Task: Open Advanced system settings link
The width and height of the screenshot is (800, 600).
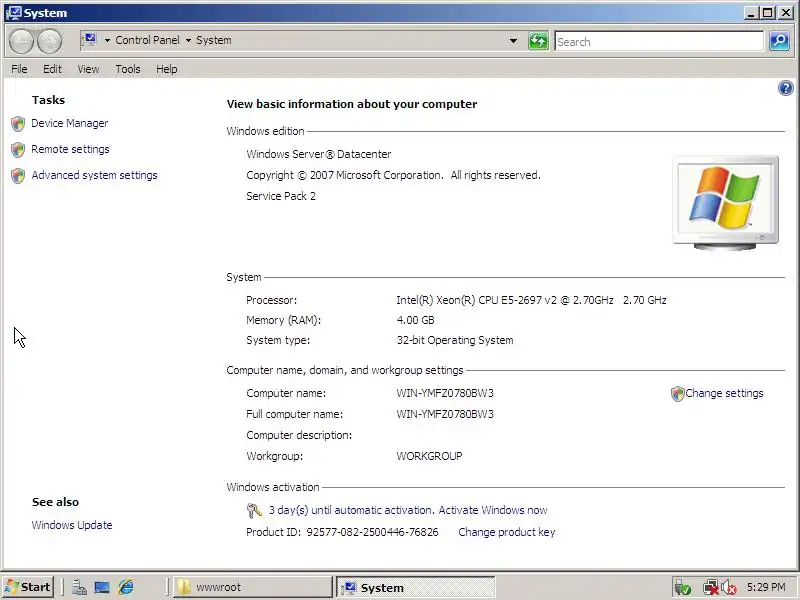Action: 94,176
